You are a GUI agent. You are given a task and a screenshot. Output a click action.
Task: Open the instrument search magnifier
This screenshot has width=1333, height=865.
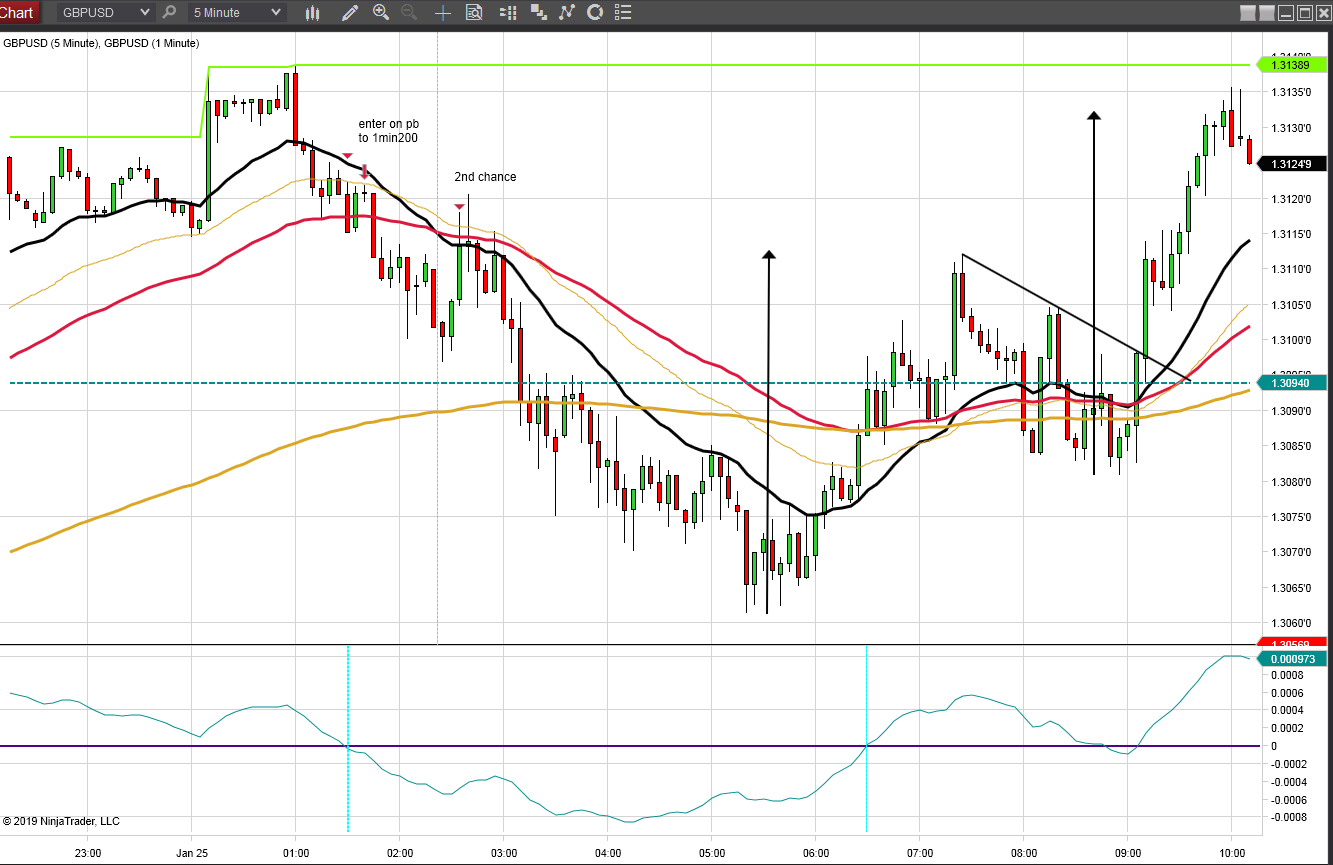pos(169,13)
